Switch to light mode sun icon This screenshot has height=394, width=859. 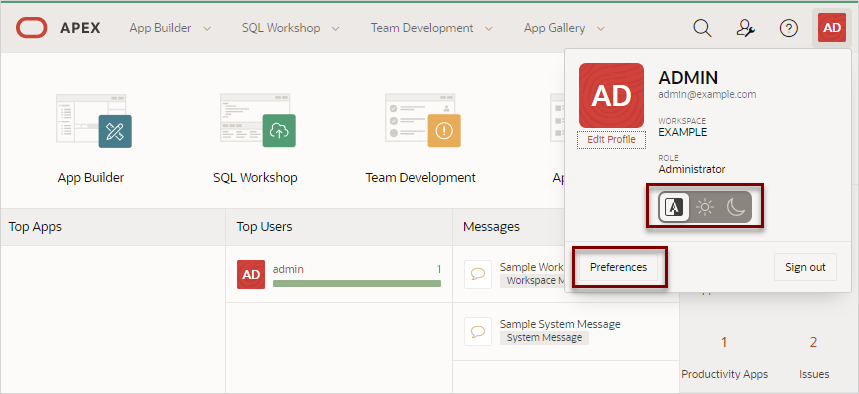[705, 207]
